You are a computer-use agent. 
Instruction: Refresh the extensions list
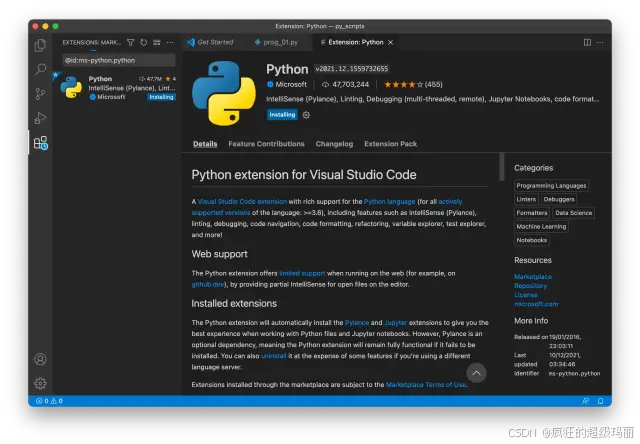[144, 42]
